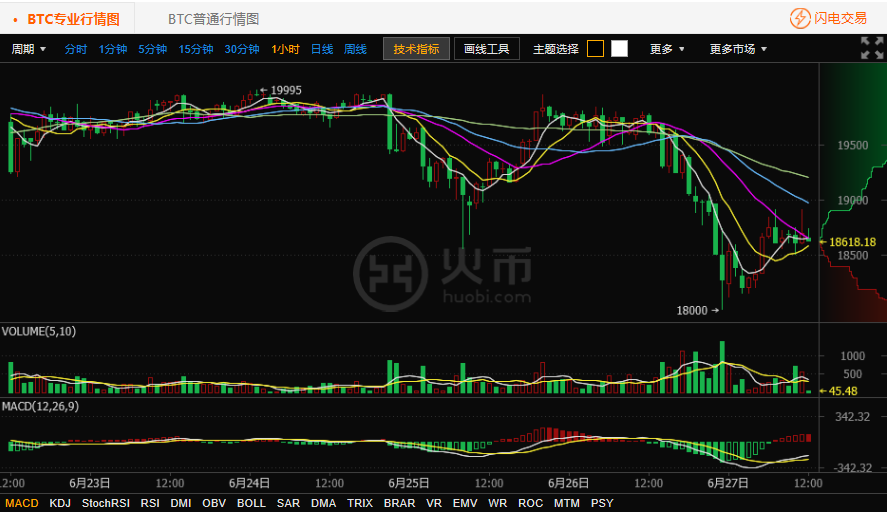Choose the 周线 weekly interval
Viewport: 888px width, 512px height.
tap(355, 49)
